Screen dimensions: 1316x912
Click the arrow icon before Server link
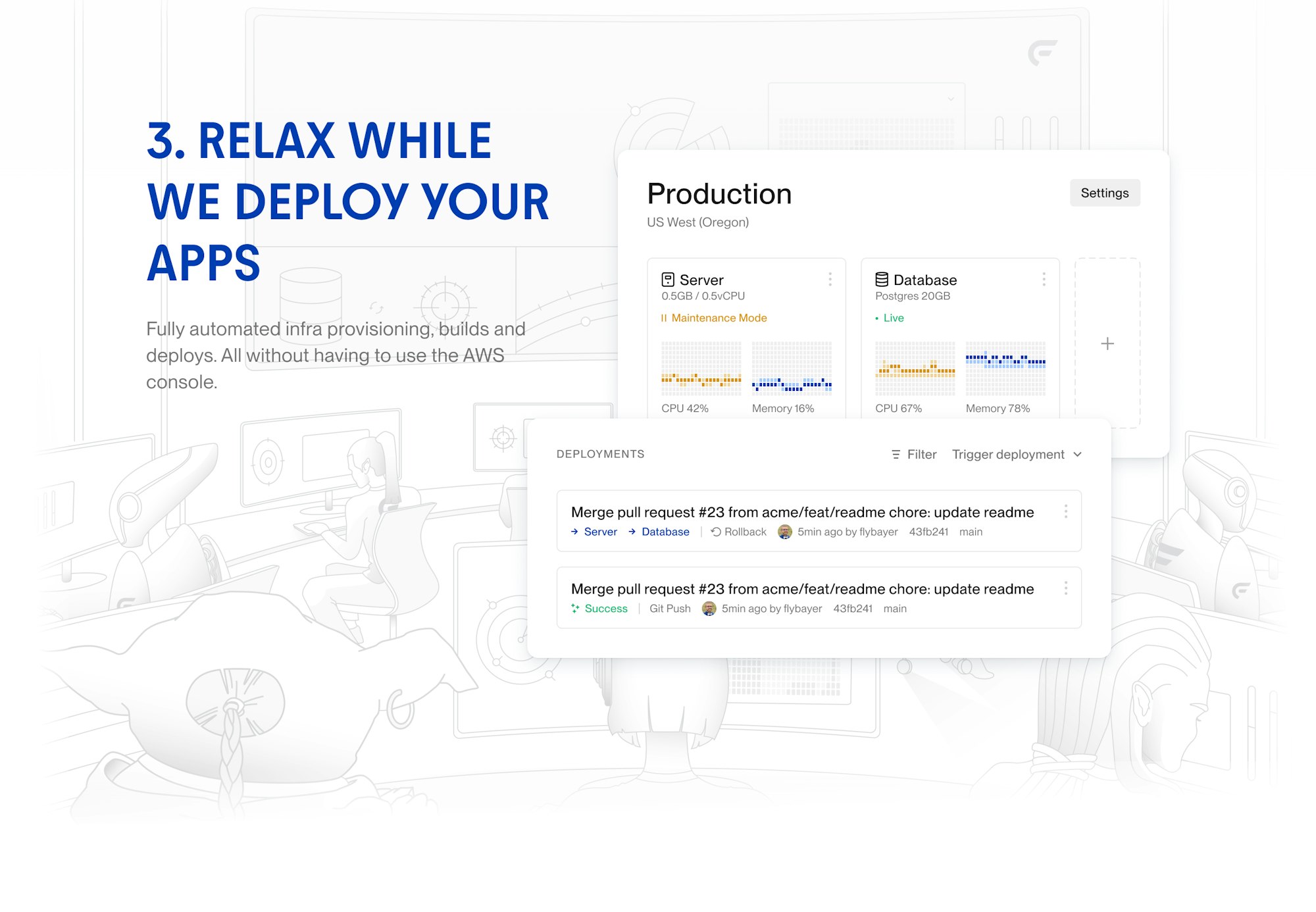(574, 532)
